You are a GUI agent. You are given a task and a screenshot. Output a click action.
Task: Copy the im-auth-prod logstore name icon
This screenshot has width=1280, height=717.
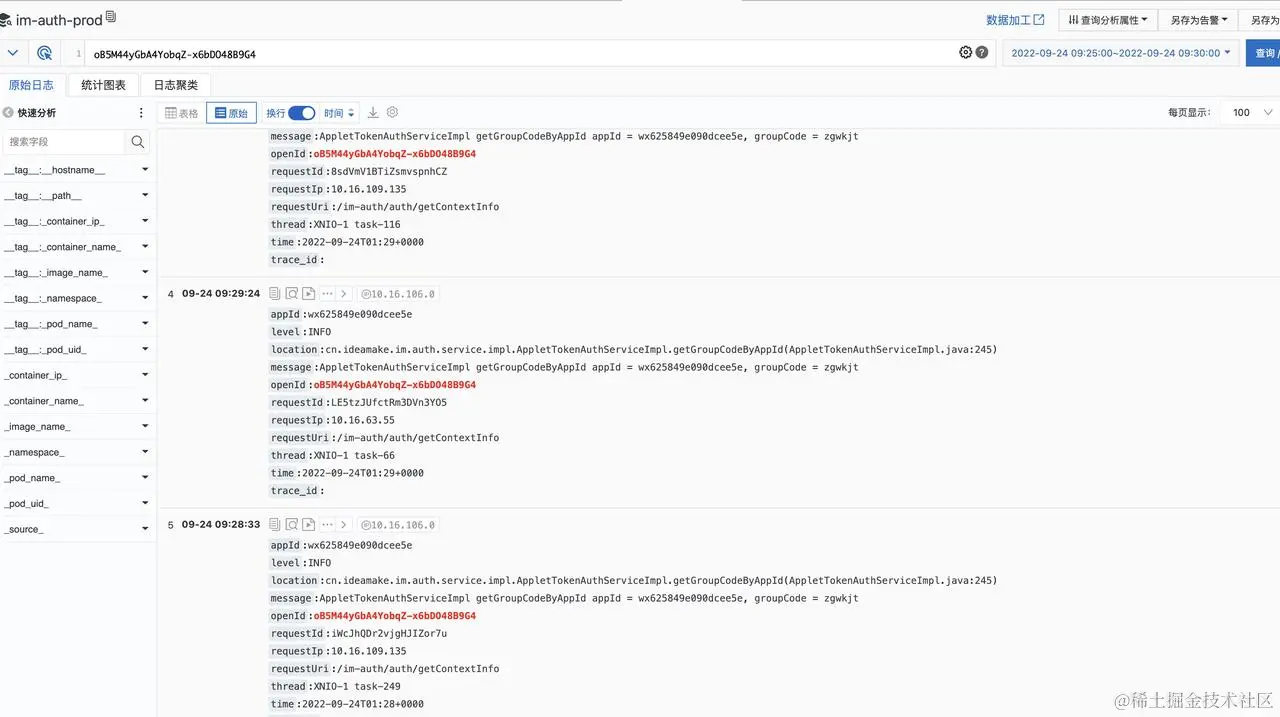111,17
